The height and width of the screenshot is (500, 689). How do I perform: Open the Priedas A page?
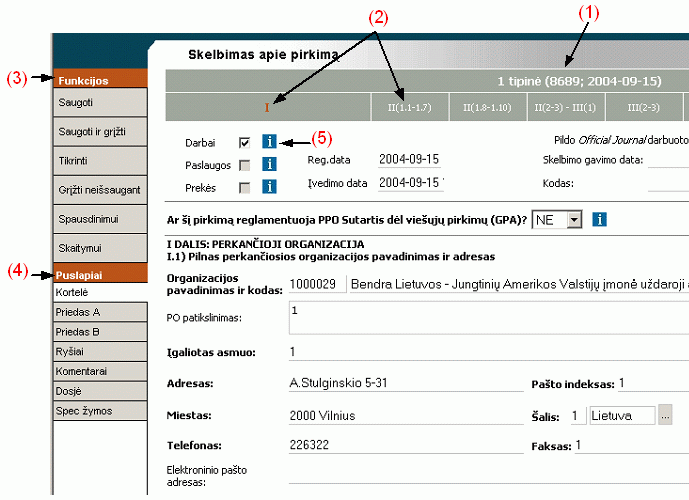[x=100, y=312]
